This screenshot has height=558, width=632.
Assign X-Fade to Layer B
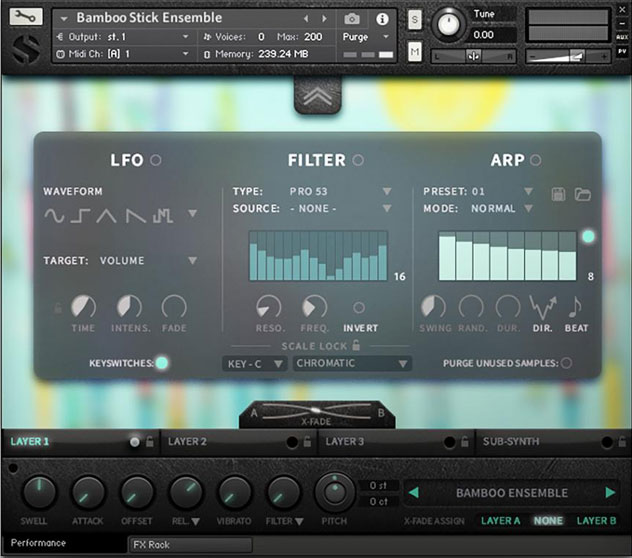596,520
